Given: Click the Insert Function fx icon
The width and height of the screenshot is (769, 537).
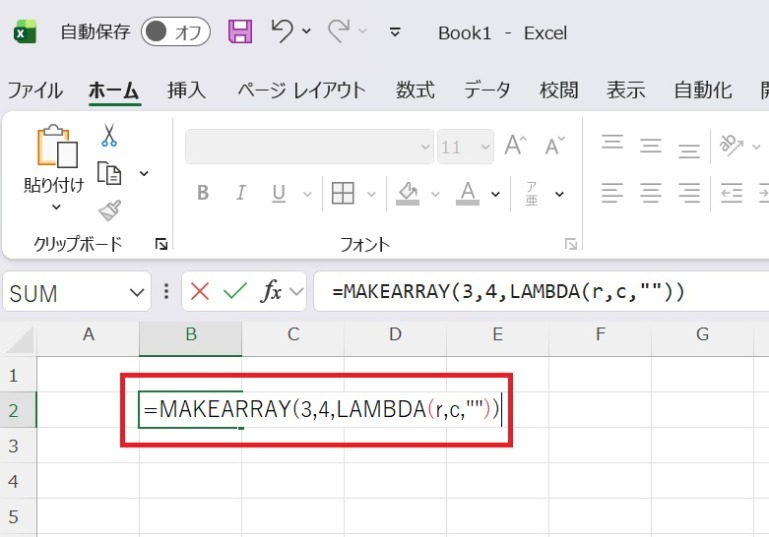Looking at the screenshot, I should point(272,291).
